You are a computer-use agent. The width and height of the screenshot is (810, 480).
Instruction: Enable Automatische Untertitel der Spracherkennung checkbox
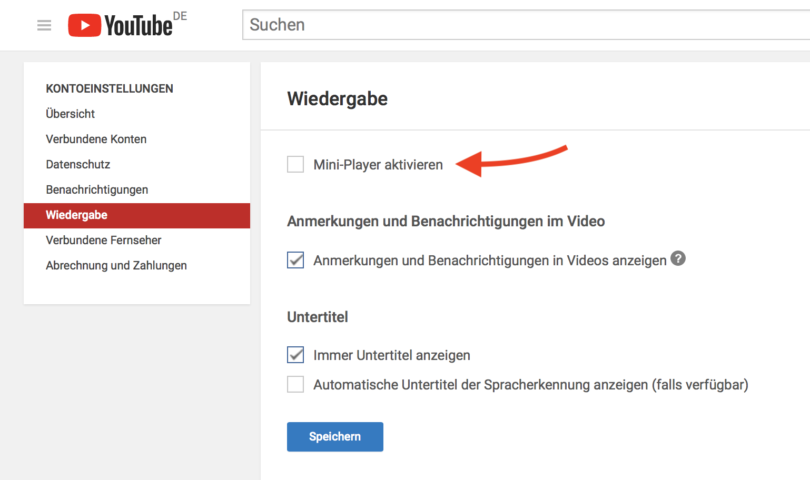tap(295, 384)
